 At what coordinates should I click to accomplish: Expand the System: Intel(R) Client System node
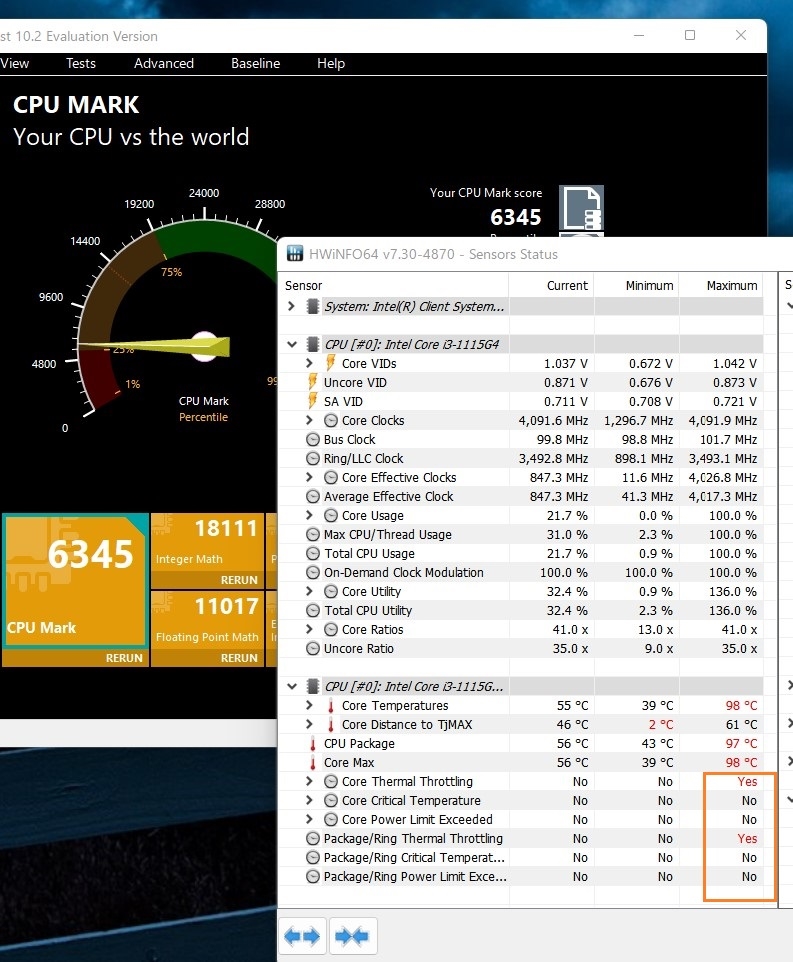[x=291, y=306]
